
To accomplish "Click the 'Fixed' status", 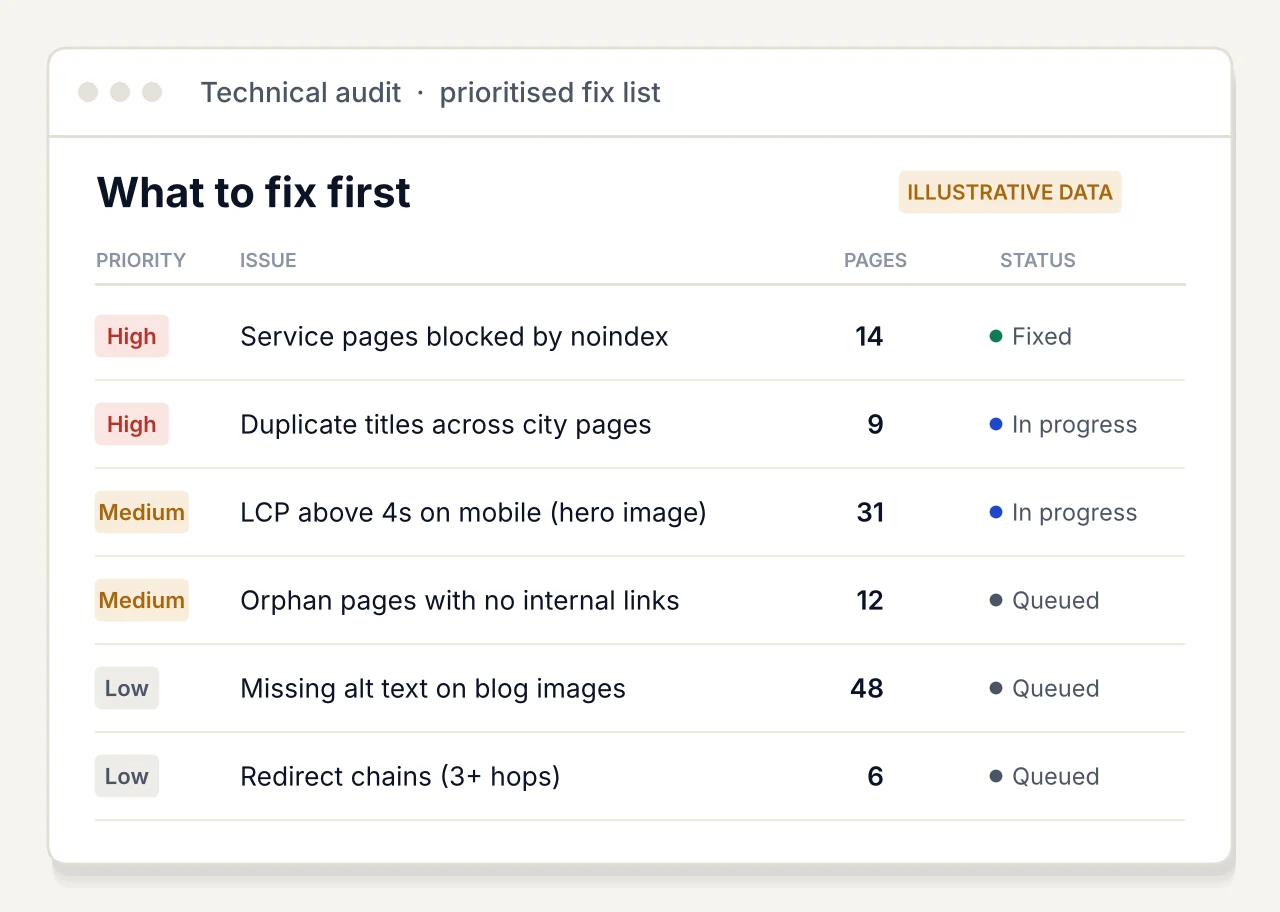I will (1031, 336).
